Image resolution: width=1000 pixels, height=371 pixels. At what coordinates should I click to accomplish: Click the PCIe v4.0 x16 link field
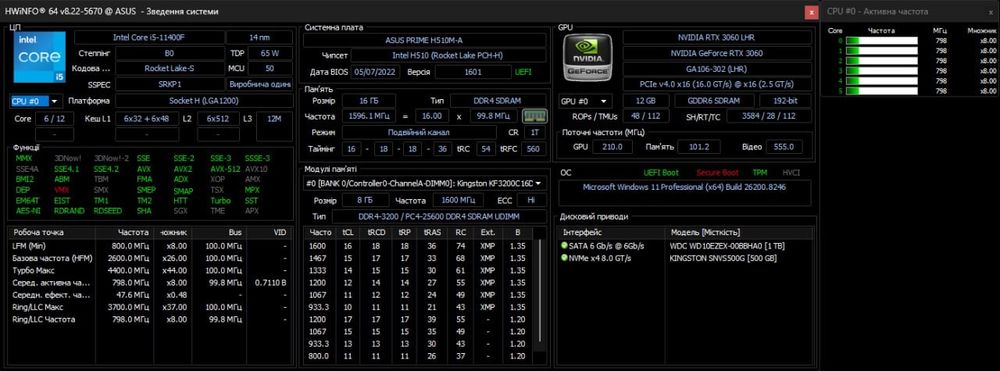tap(717, 84)
